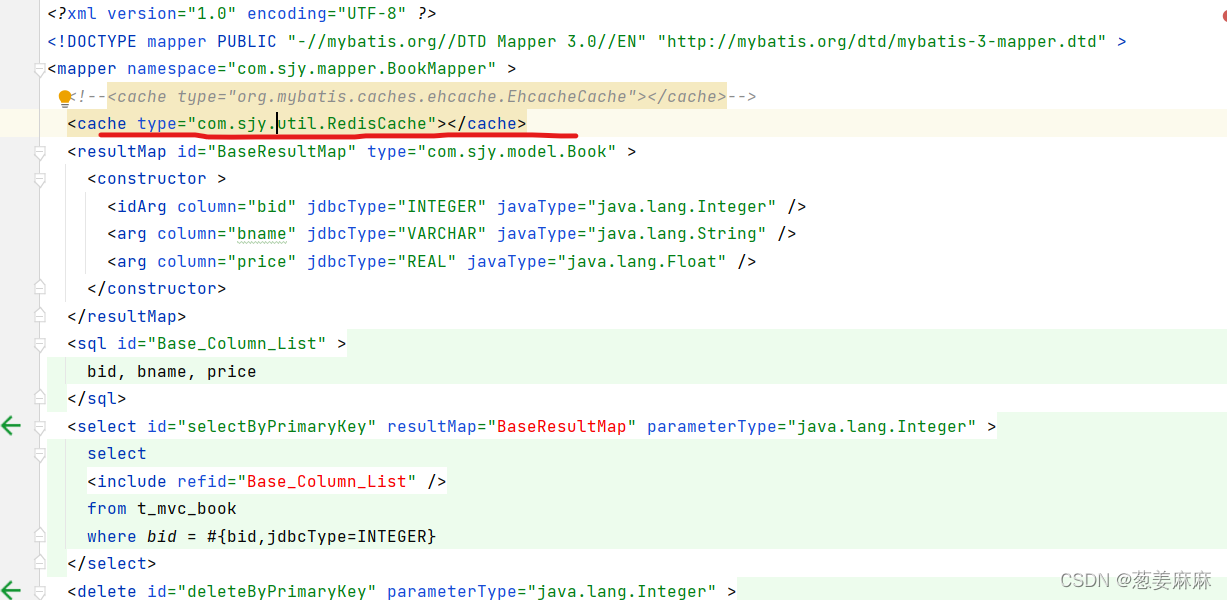Click the "java.lang.Float" javaType value
The image size is (1227, 600).
click(x=642, y=262)
